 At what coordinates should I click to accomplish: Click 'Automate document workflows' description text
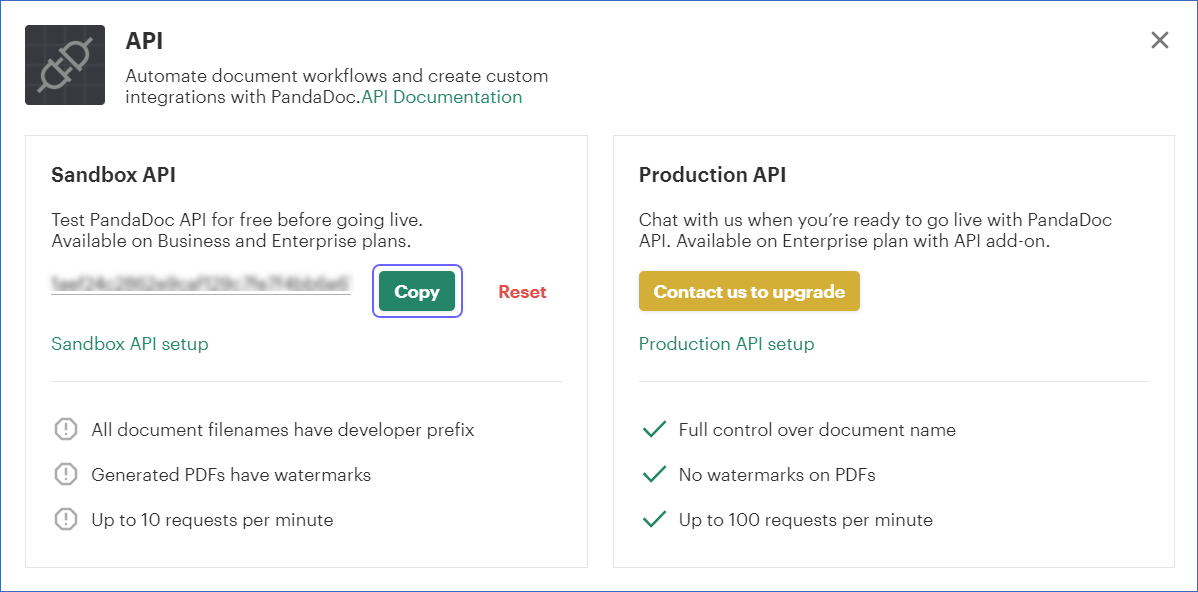(x=337, y=86)
